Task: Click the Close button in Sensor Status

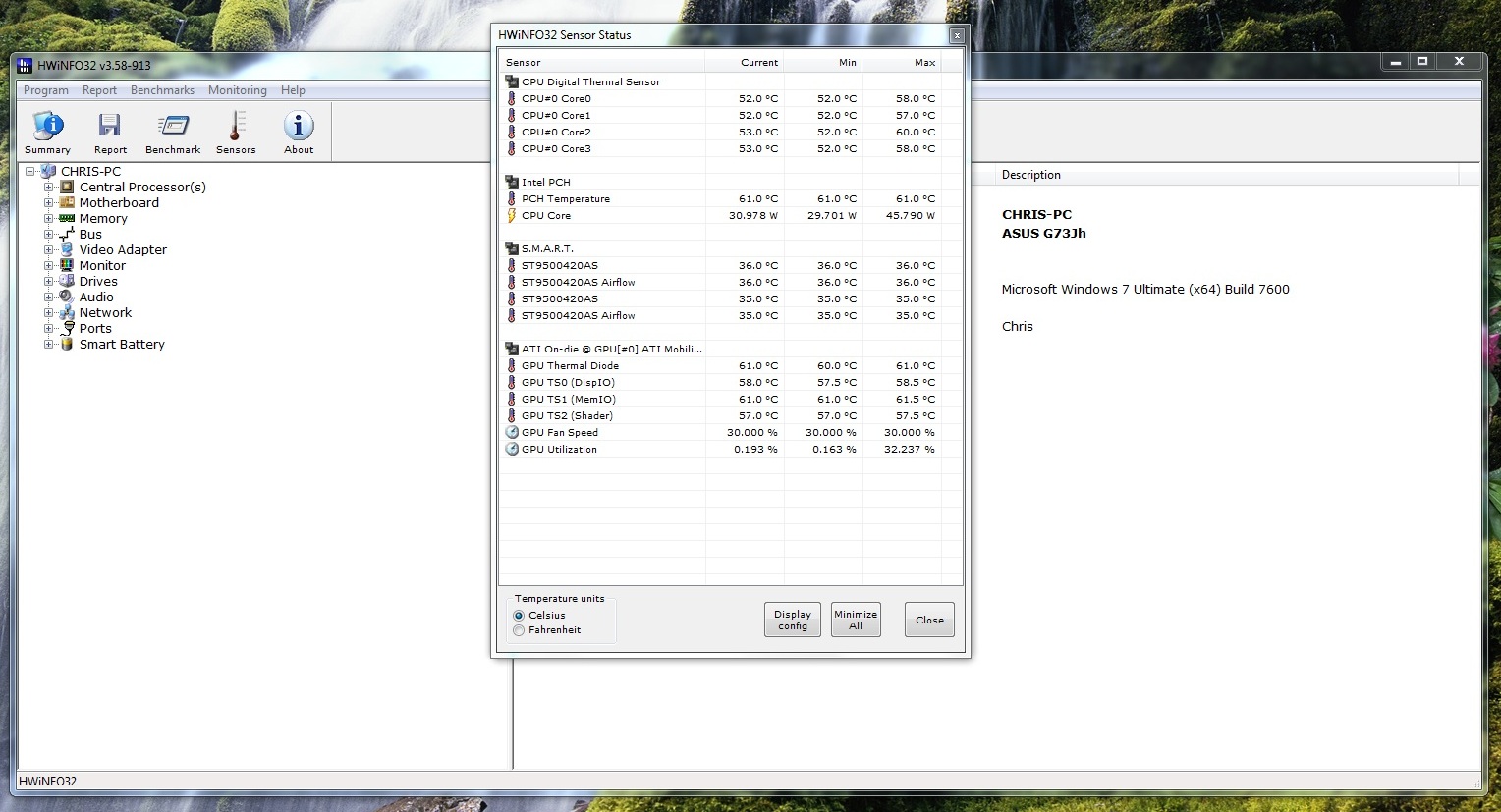Action: coord(929,620)
